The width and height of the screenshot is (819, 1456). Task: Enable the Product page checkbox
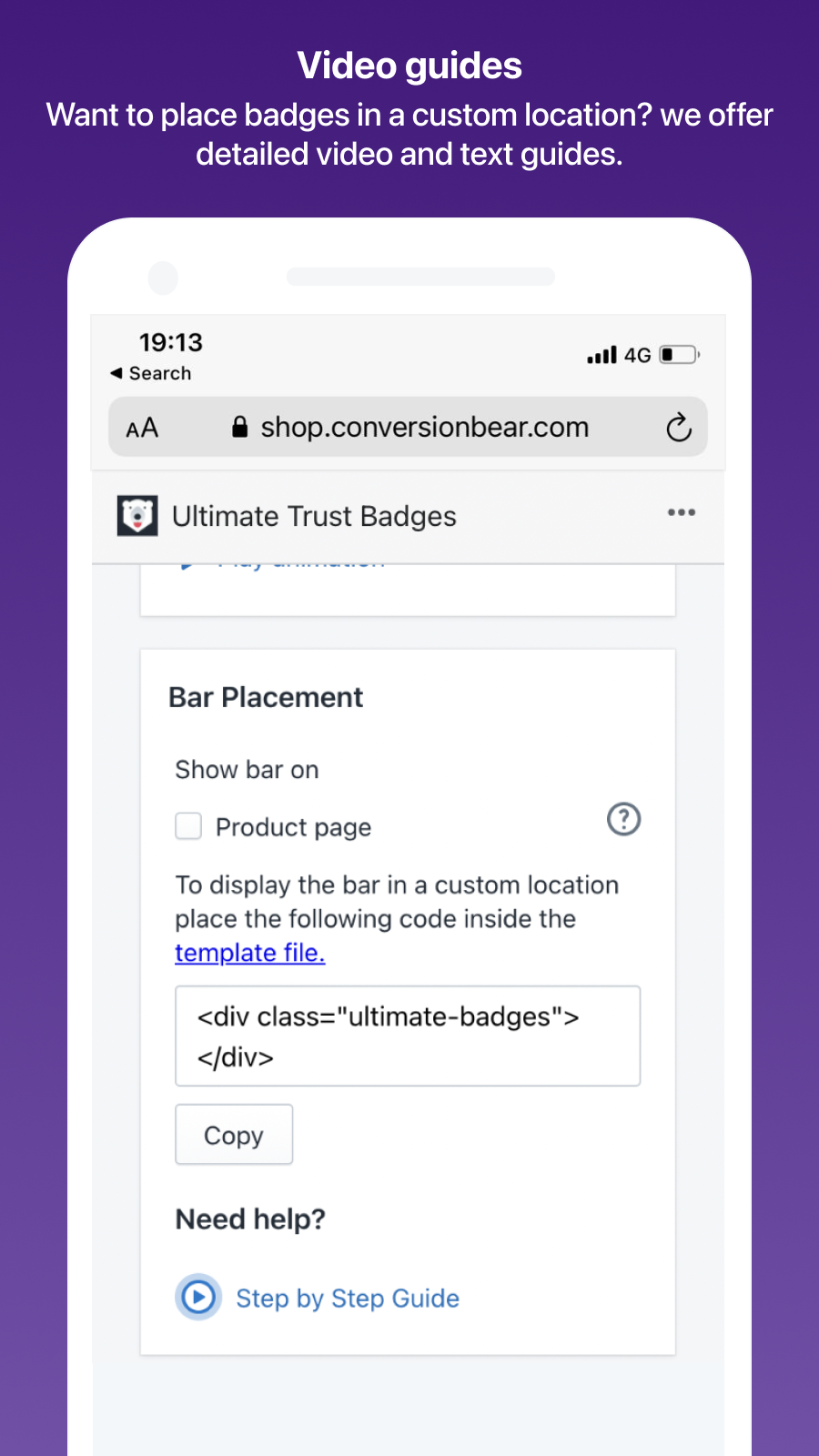coord(188,826)
